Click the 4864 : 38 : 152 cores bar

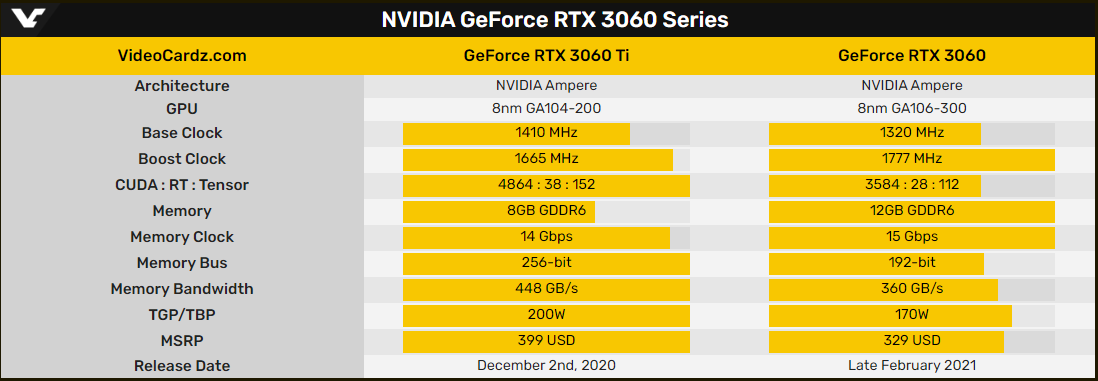coord(546,186)
